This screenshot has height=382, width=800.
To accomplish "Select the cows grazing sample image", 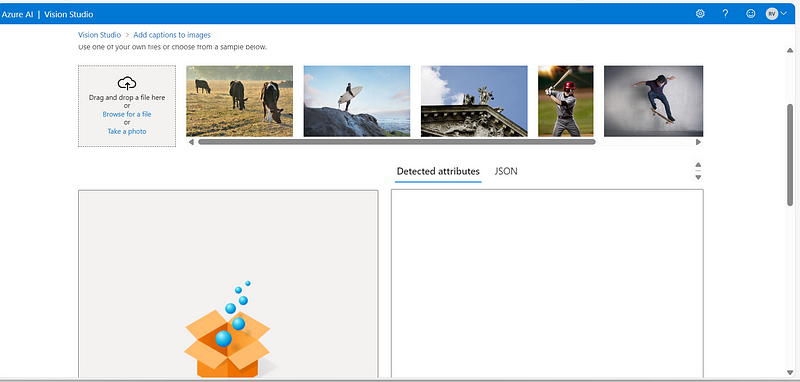I will click(x=239, y=101).
